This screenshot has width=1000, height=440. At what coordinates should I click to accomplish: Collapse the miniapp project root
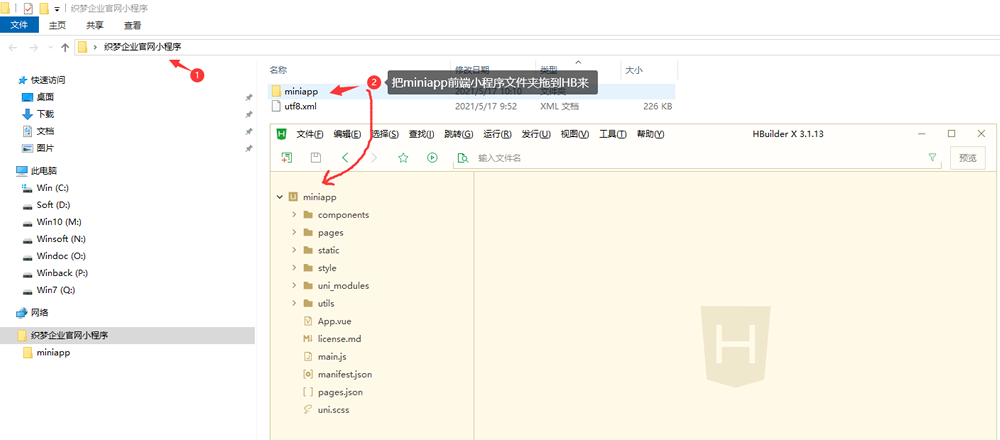(x=280, y=198)
